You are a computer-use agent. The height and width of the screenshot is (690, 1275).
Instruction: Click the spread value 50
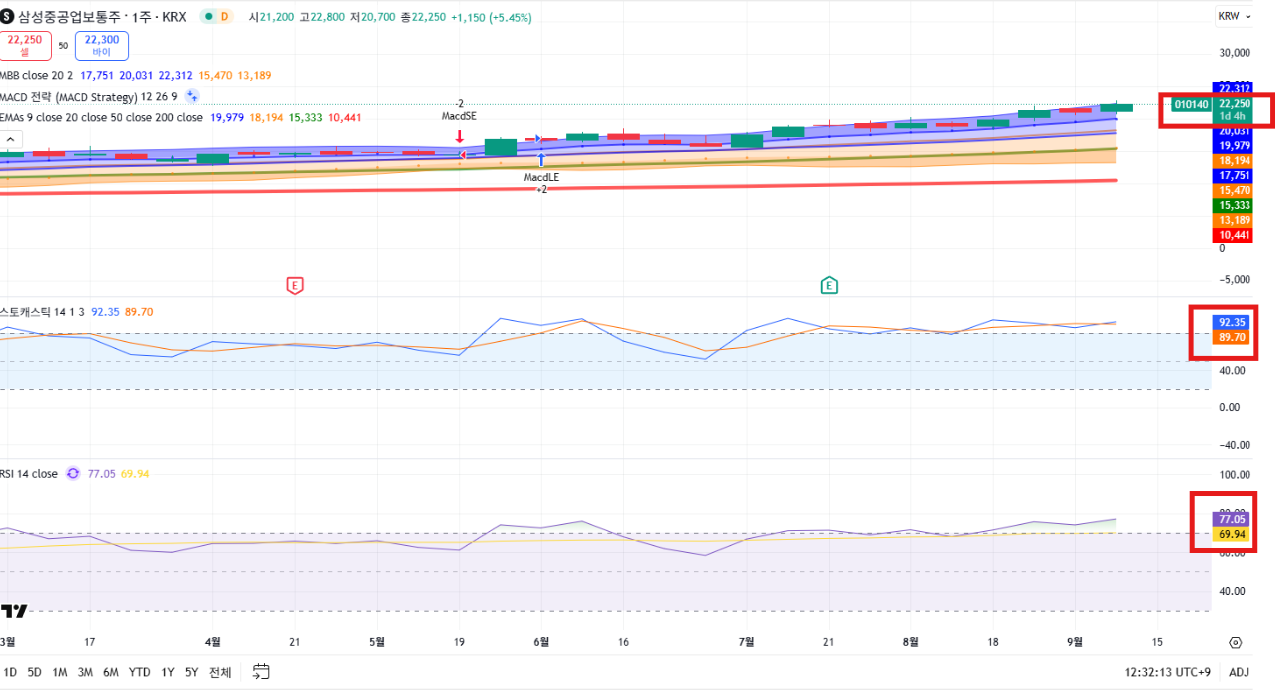click(63, 46)
